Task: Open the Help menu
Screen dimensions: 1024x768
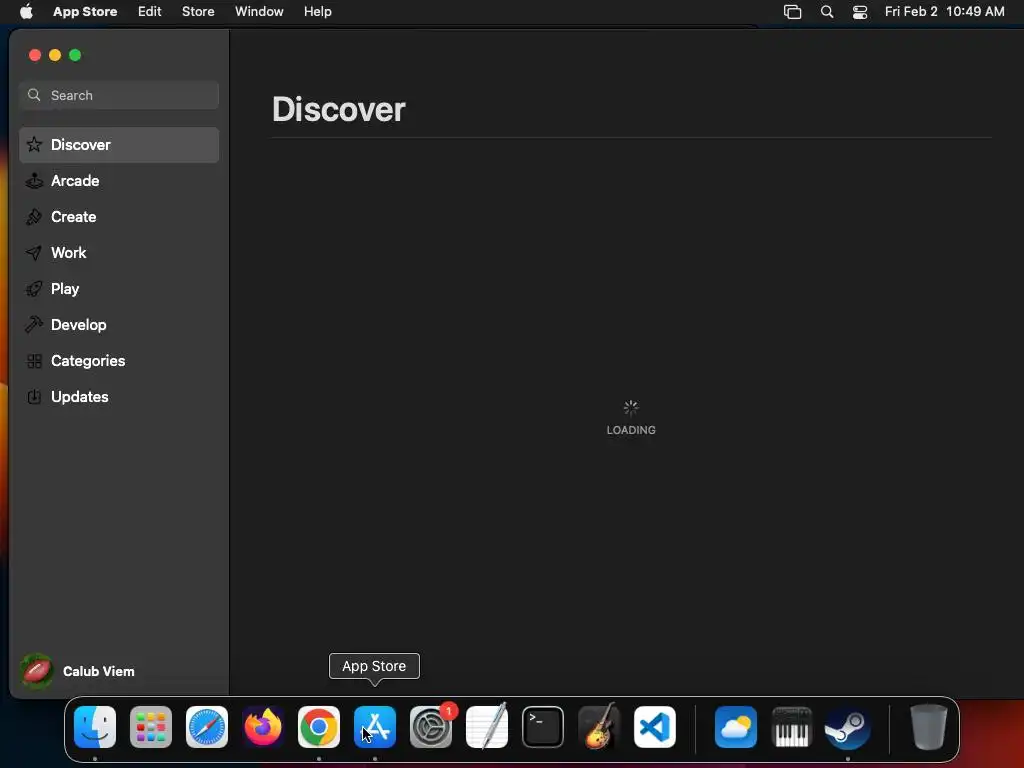Action: point(317,12)
